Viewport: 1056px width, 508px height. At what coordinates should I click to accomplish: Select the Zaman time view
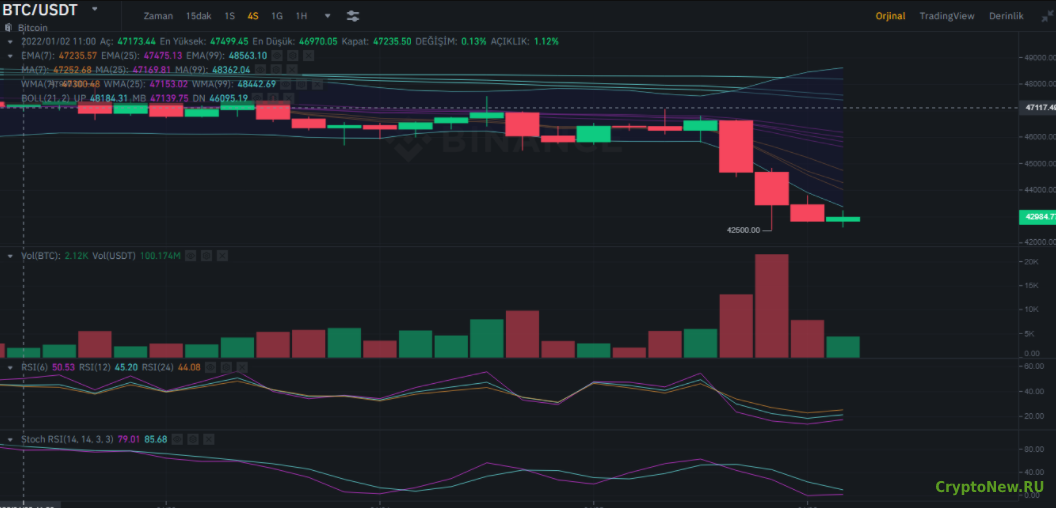click(x=158, y=15)
